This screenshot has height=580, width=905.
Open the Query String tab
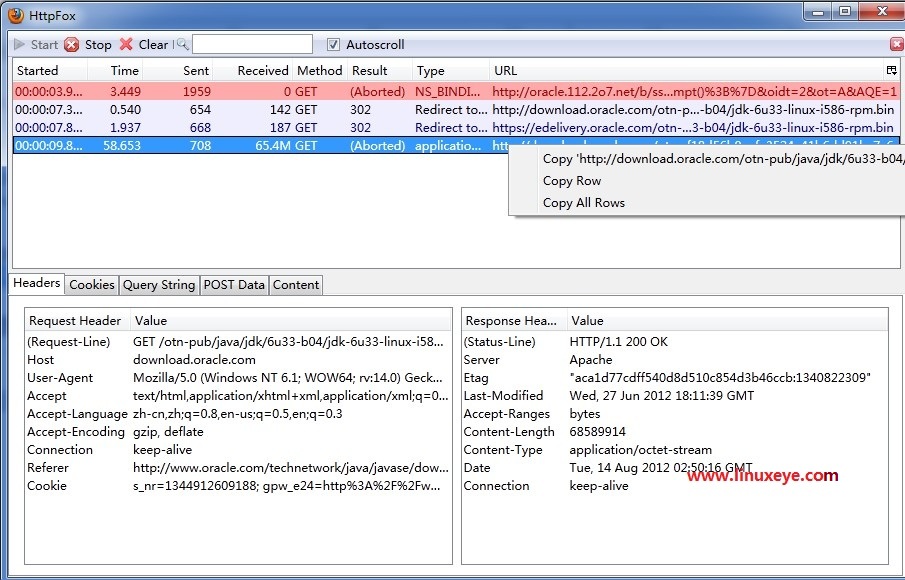coord(159,285)
